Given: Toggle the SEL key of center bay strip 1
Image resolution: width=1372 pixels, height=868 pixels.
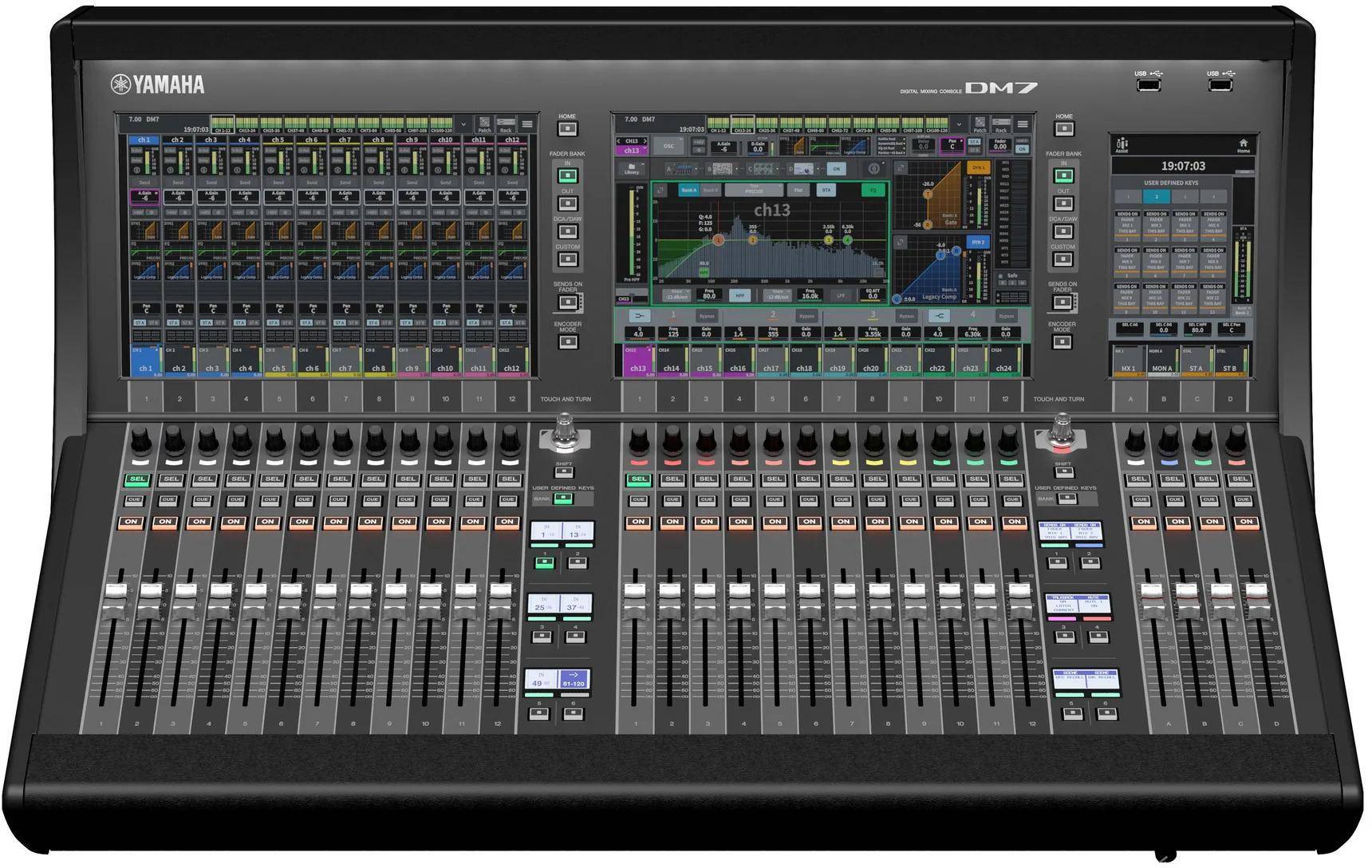Looking at the screenshot, I should point(638,479).
